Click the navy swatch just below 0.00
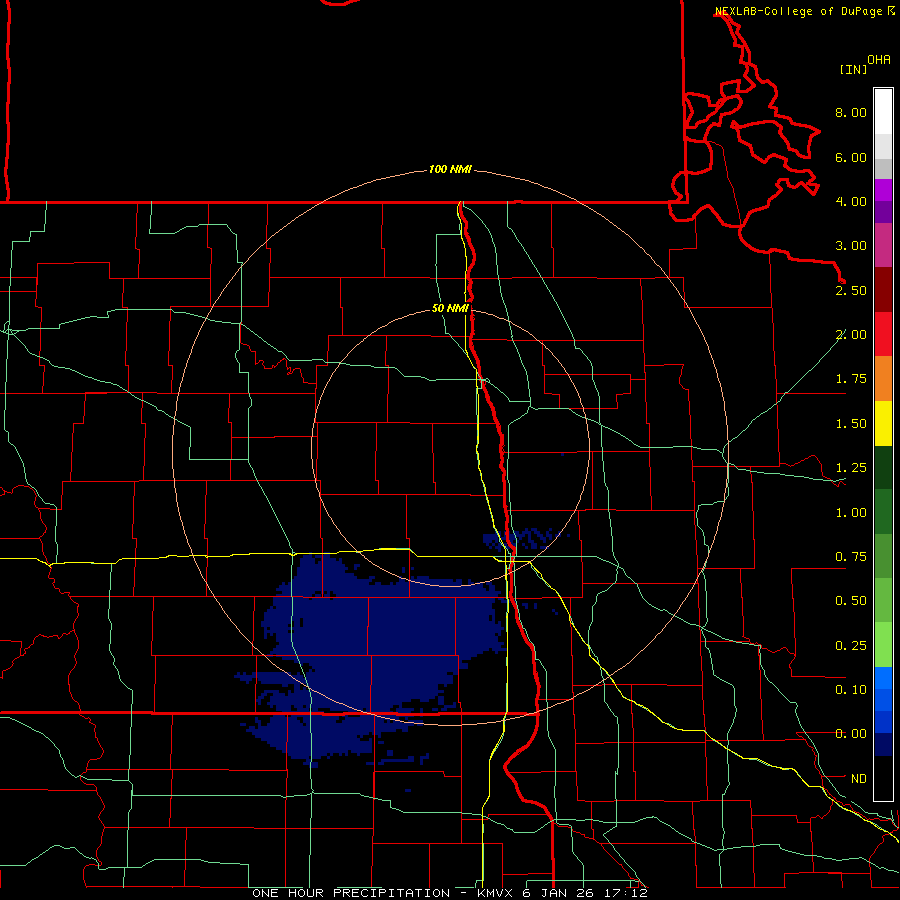 tap(883, 745)
